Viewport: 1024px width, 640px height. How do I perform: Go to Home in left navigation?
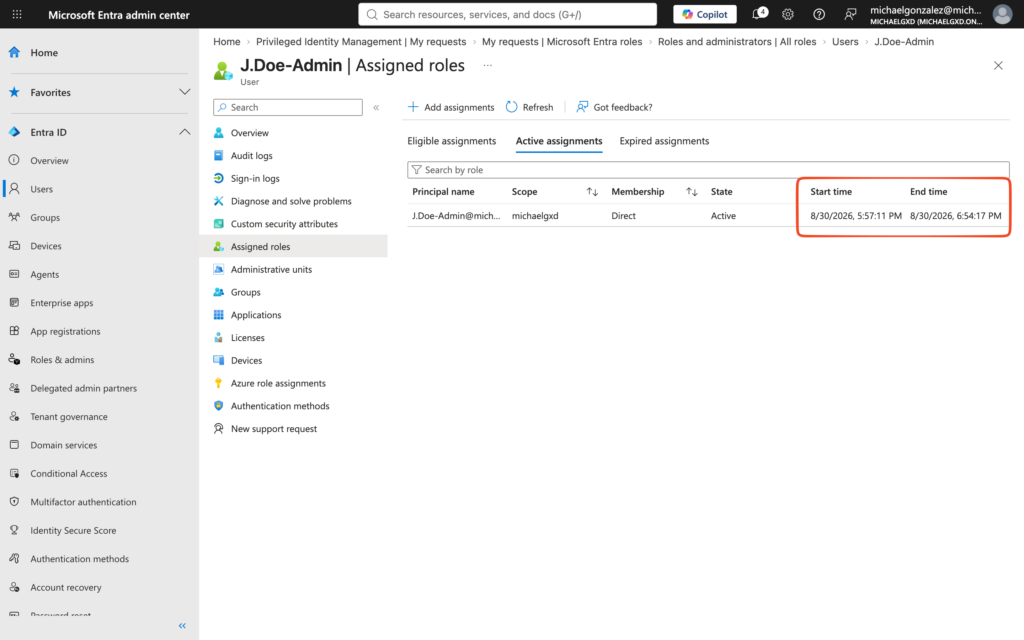coord(44,53)
